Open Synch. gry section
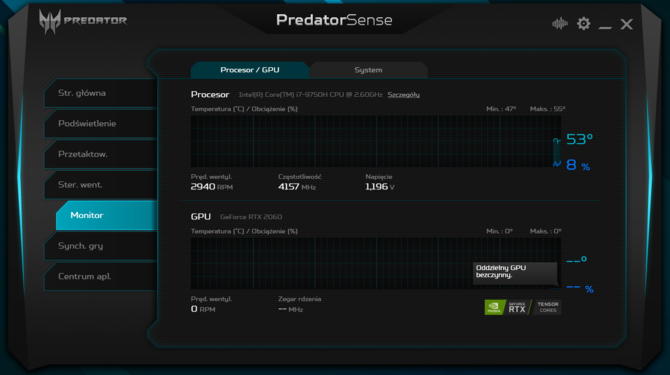The width and height of the screenshot is (670, 375). [x=101, y=246]
